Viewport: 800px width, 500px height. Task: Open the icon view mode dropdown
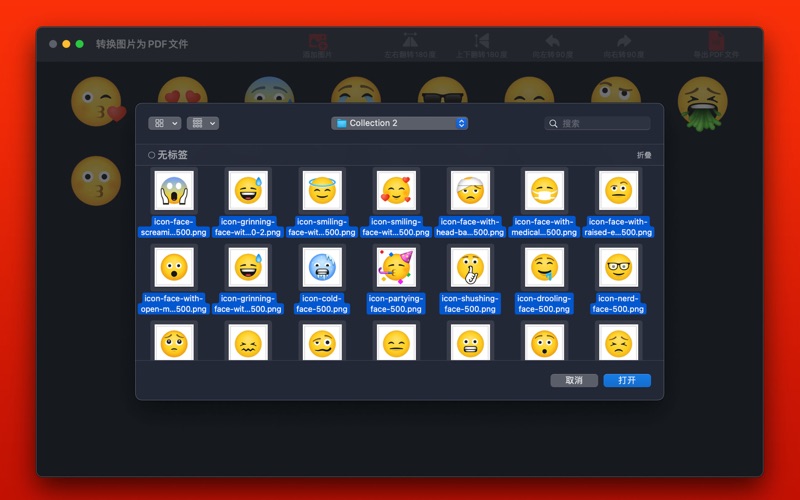164,123
